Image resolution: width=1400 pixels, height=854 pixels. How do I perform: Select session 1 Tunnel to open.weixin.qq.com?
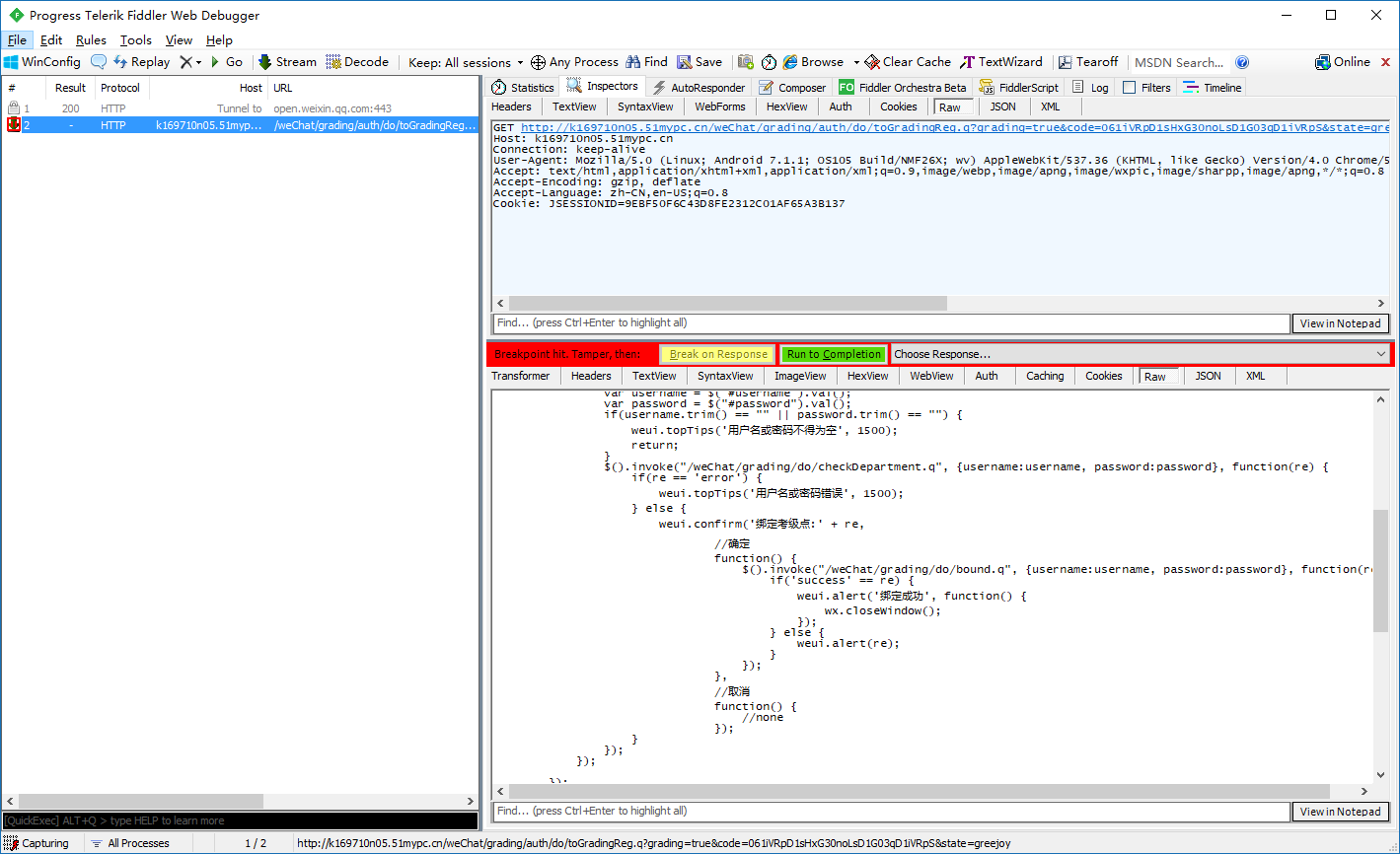point(240,108)
